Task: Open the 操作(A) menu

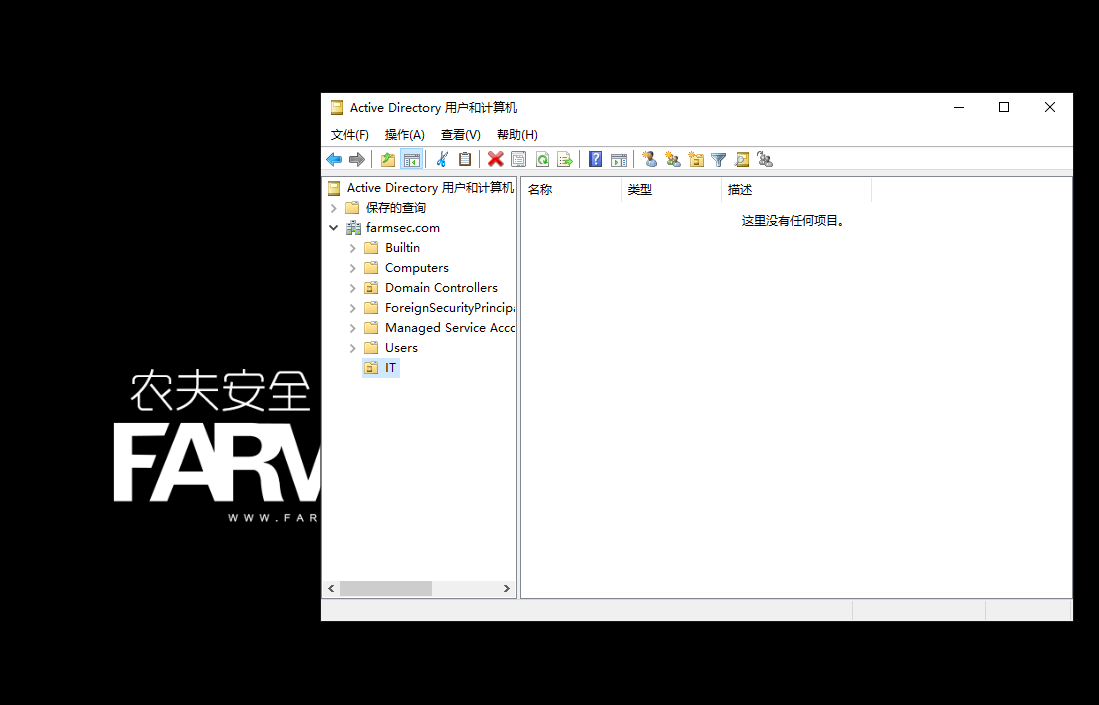Action: pos(404,134)
